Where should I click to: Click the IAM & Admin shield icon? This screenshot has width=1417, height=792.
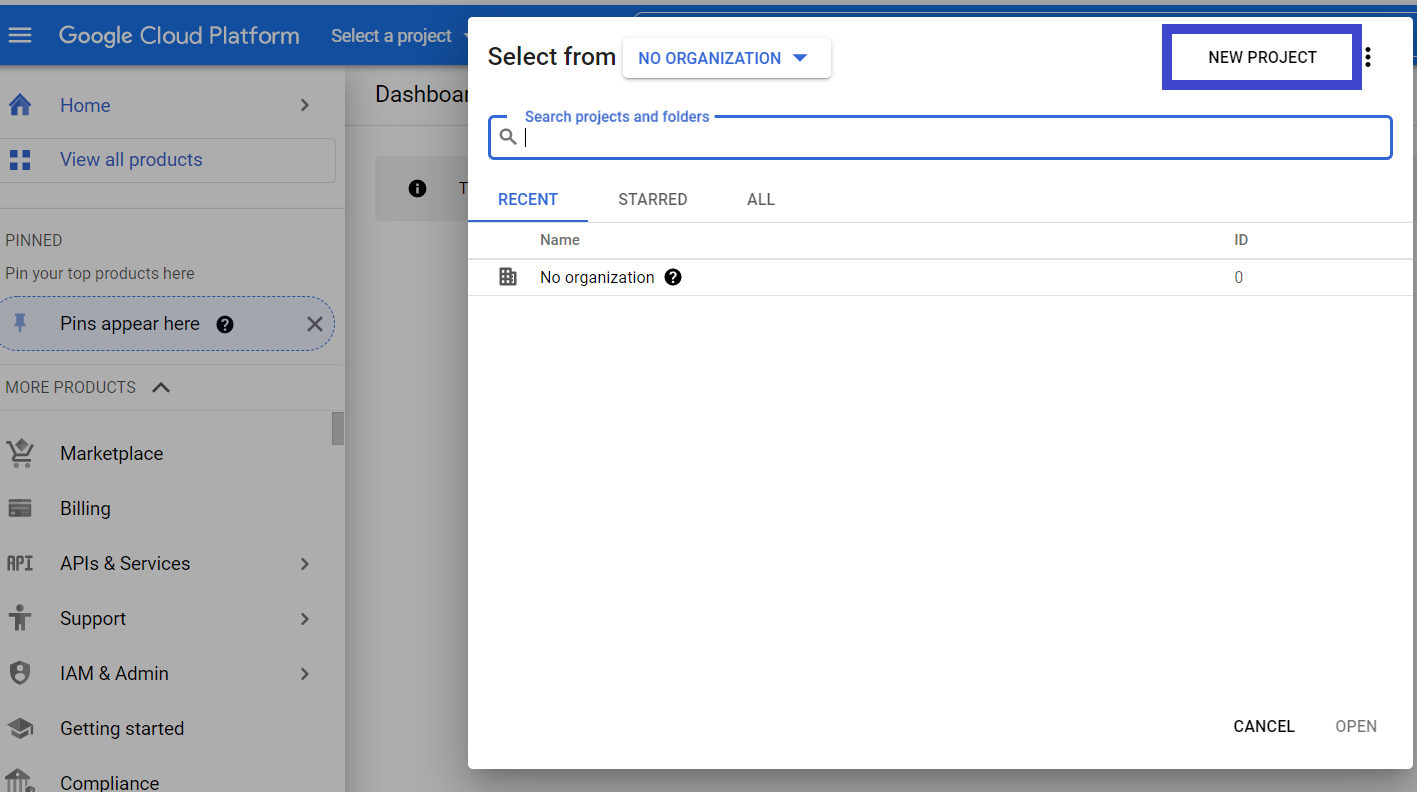point(20,673)
